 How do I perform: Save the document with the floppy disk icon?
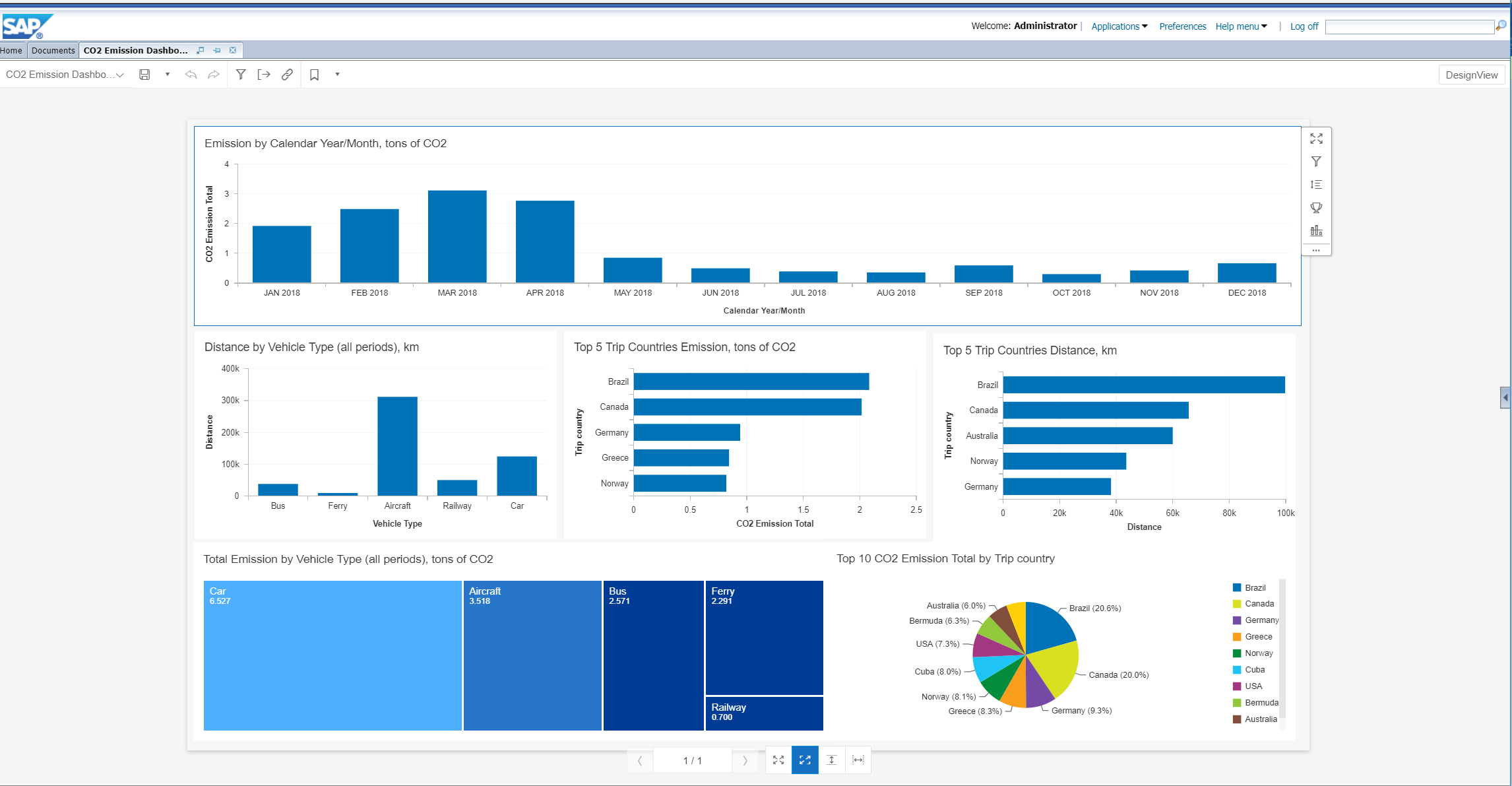click(144, 75)
